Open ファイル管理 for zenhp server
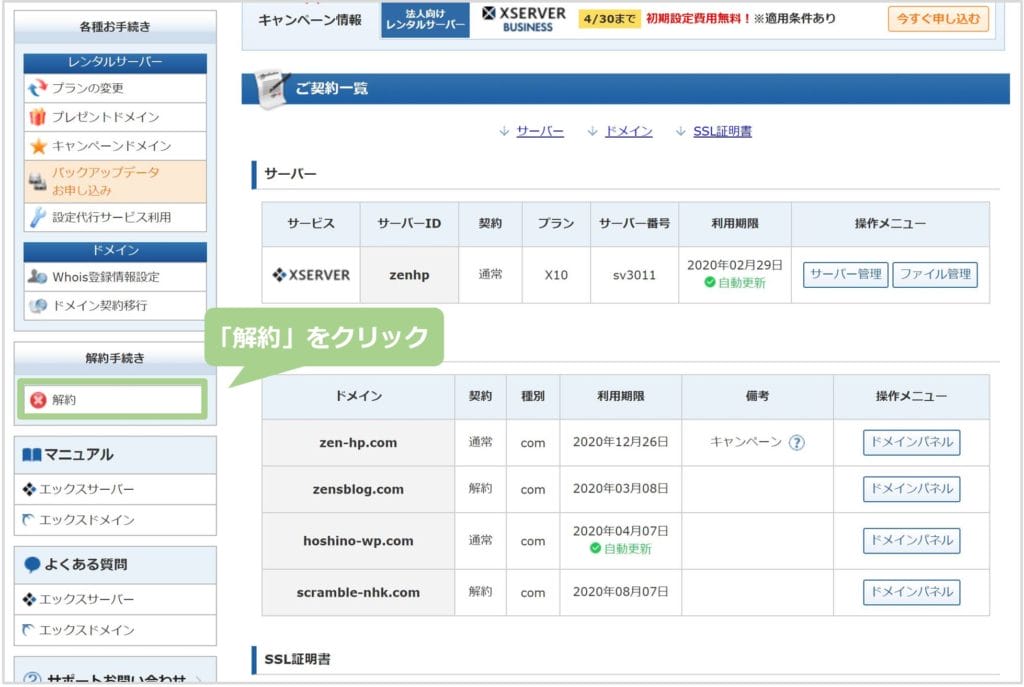The image size is (1024, 687). 934,275
